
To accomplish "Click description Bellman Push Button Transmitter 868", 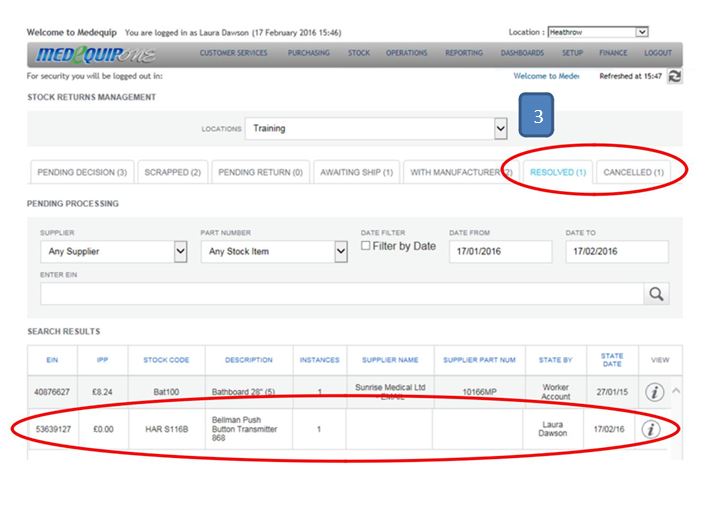I will point(244,429).
